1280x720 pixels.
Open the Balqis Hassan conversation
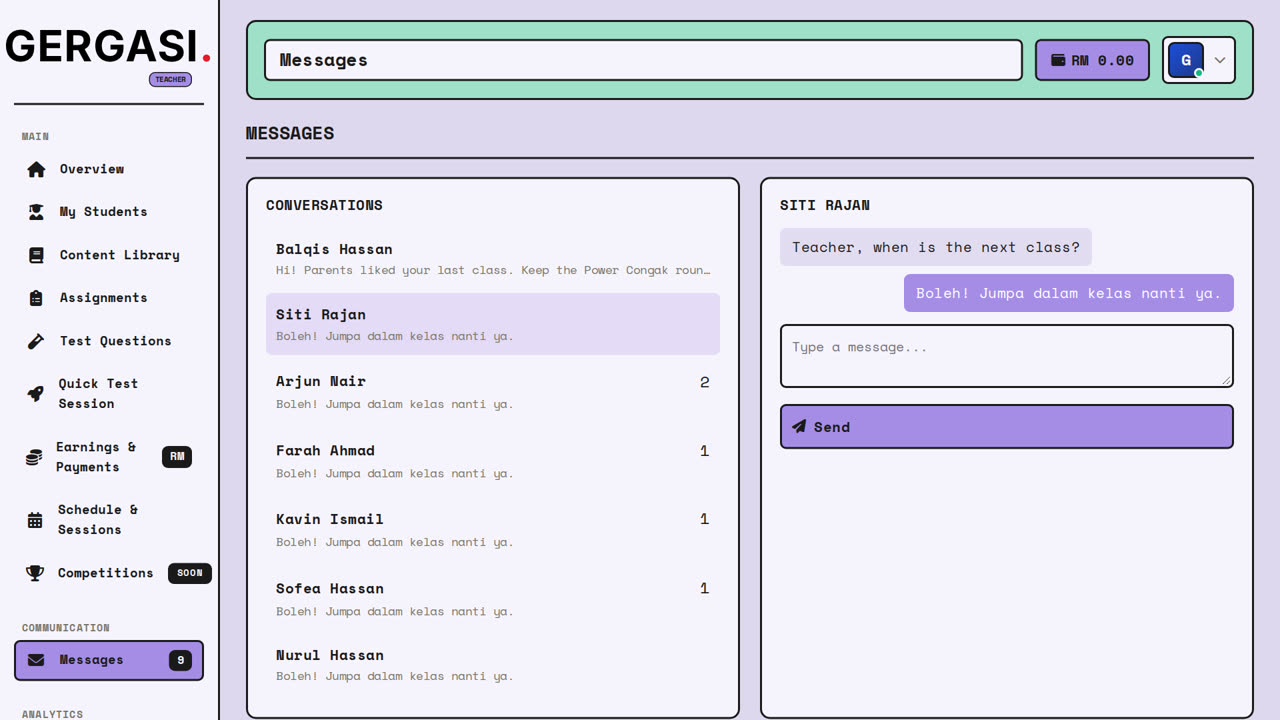(493, 258)
